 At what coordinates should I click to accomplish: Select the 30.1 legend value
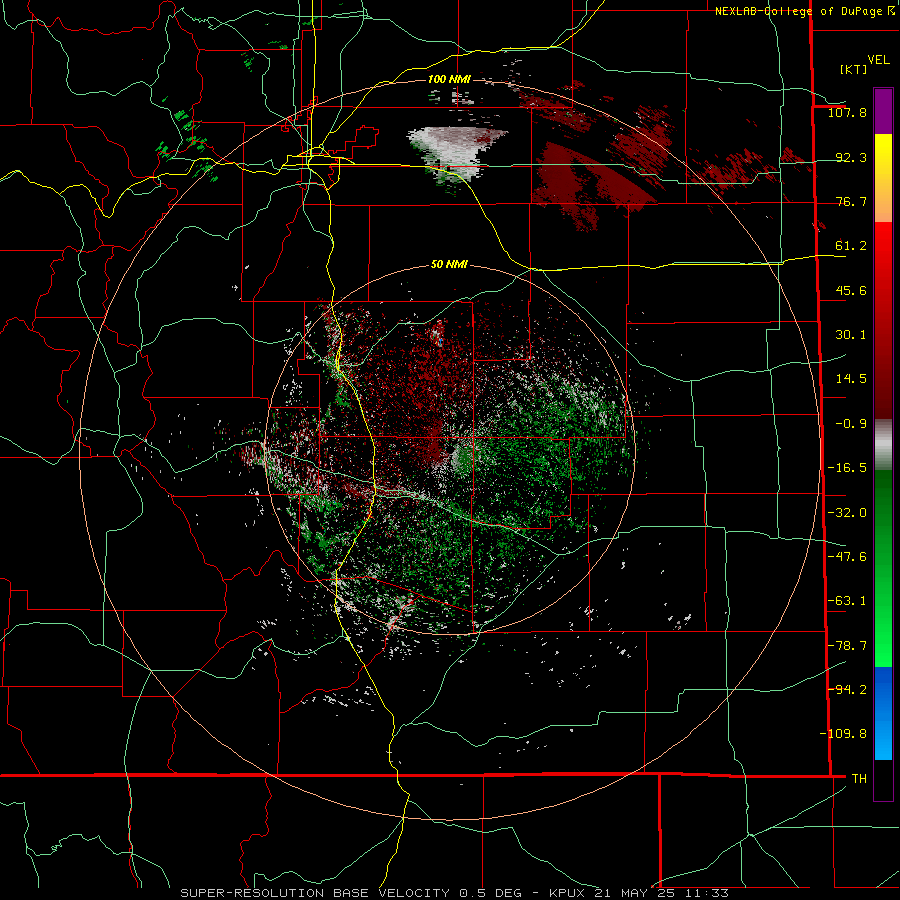(x=851, y=335)
